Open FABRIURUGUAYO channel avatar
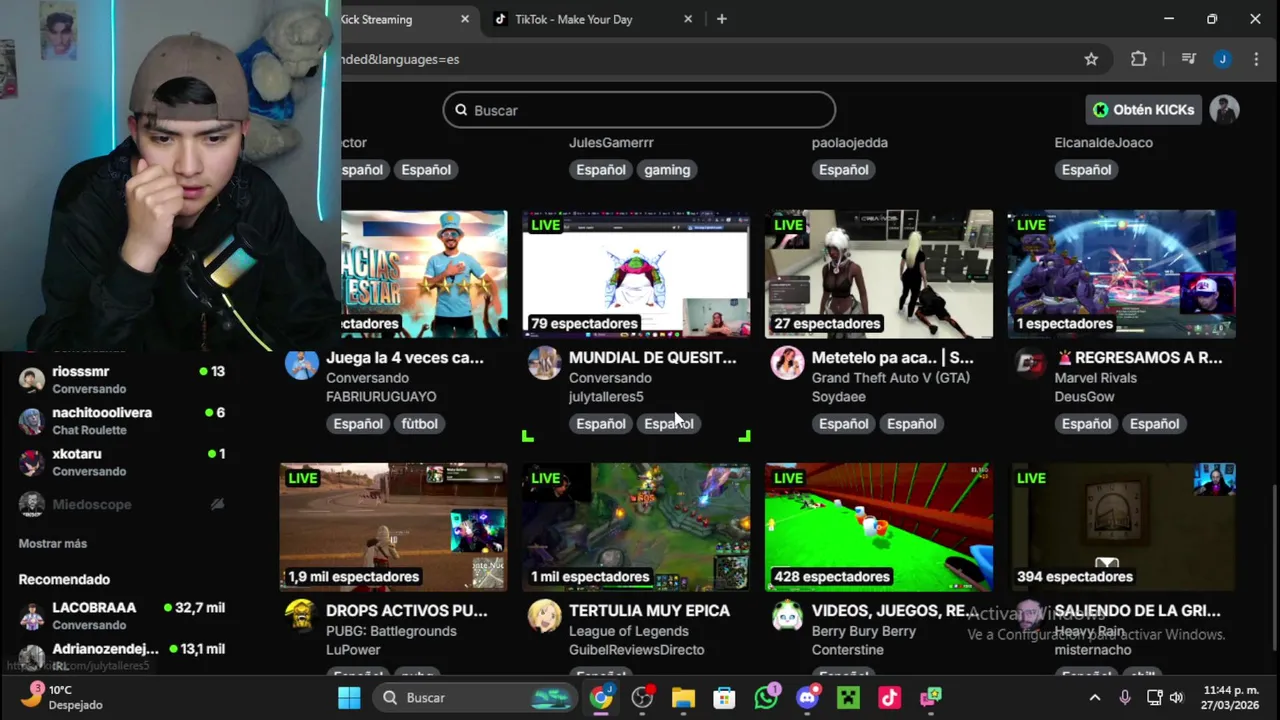The width and height of the screenshot is (1280, 720). point(301,364)
